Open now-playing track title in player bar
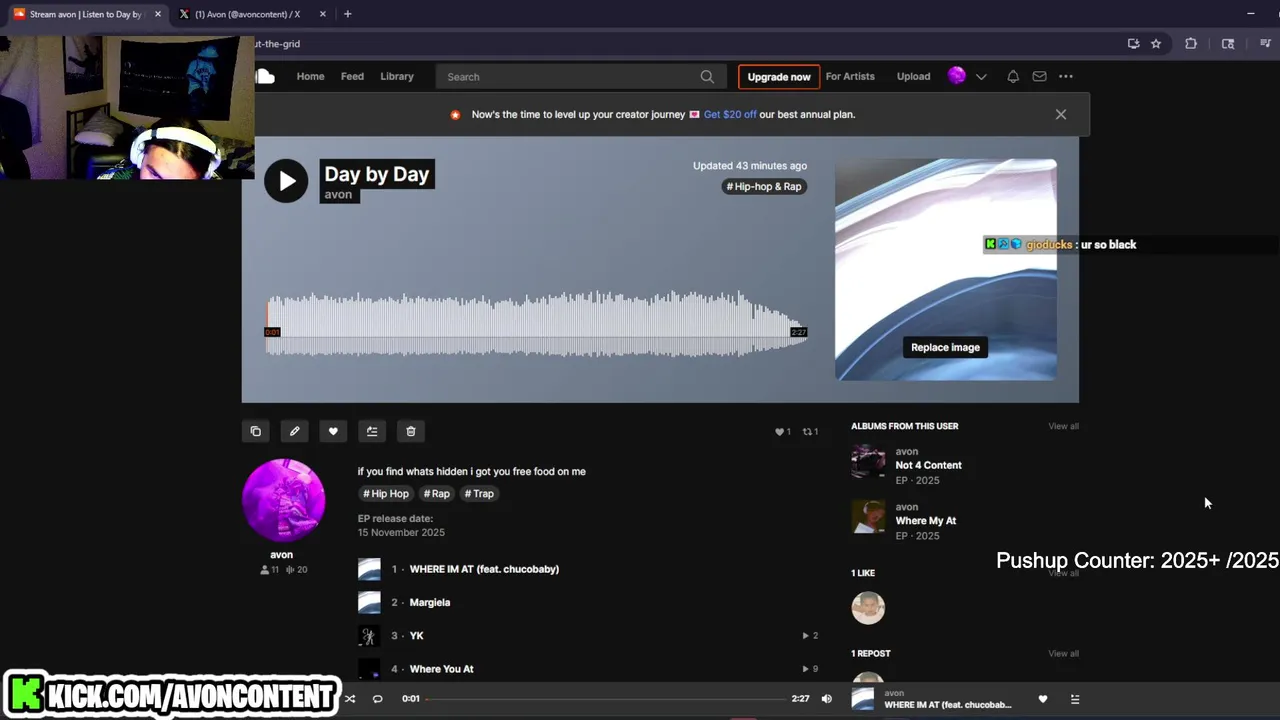This screenshot has width=1280, height=720. 948,705
